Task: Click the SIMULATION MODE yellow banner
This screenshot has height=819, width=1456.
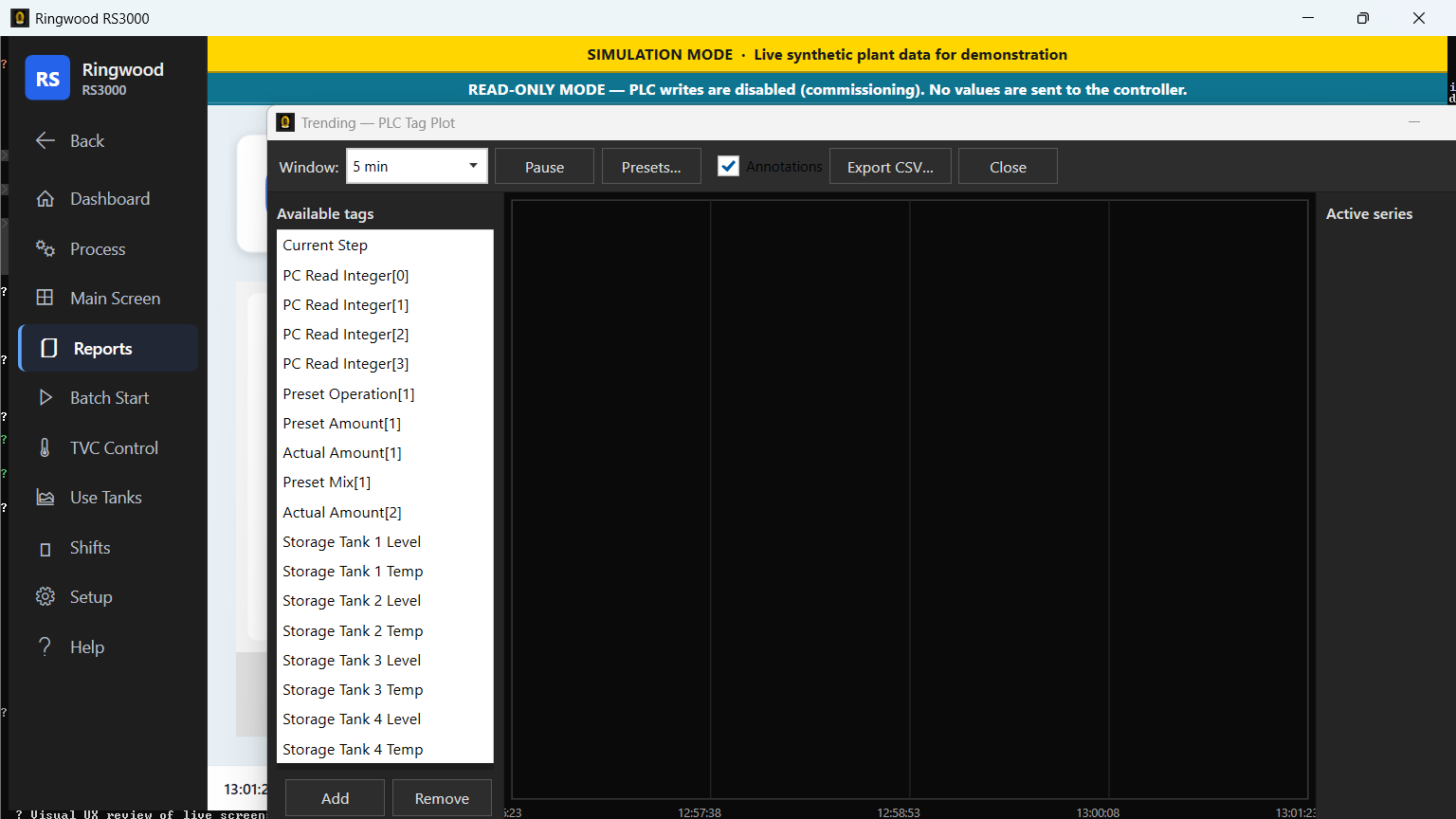Action: [x=827, y=54]
